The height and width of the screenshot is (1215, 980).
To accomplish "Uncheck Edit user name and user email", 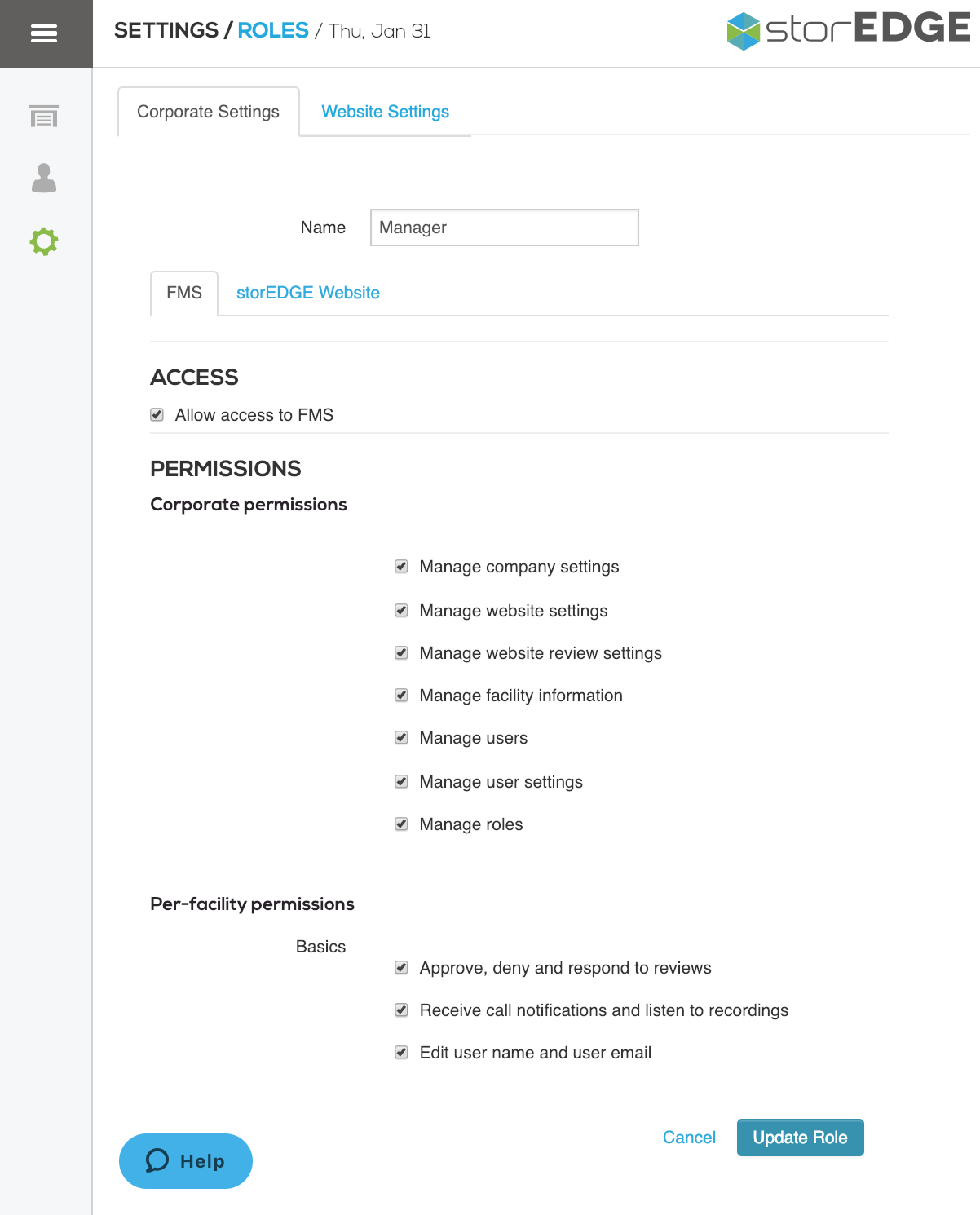I will pyautogui.click(x=401, y=1052).
